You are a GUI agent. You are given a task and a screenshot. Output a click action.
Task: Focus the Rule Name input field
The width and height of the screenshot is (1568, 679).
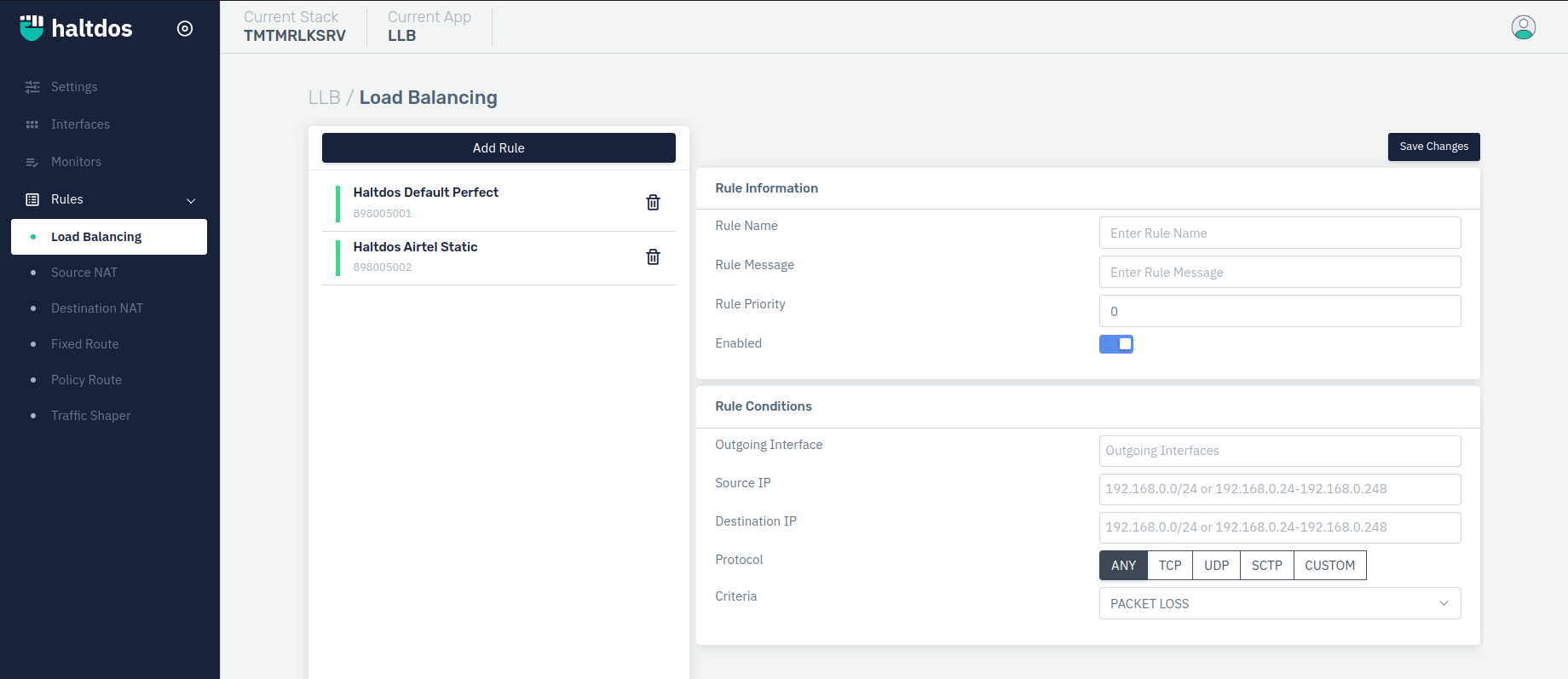coord(1280,233)
